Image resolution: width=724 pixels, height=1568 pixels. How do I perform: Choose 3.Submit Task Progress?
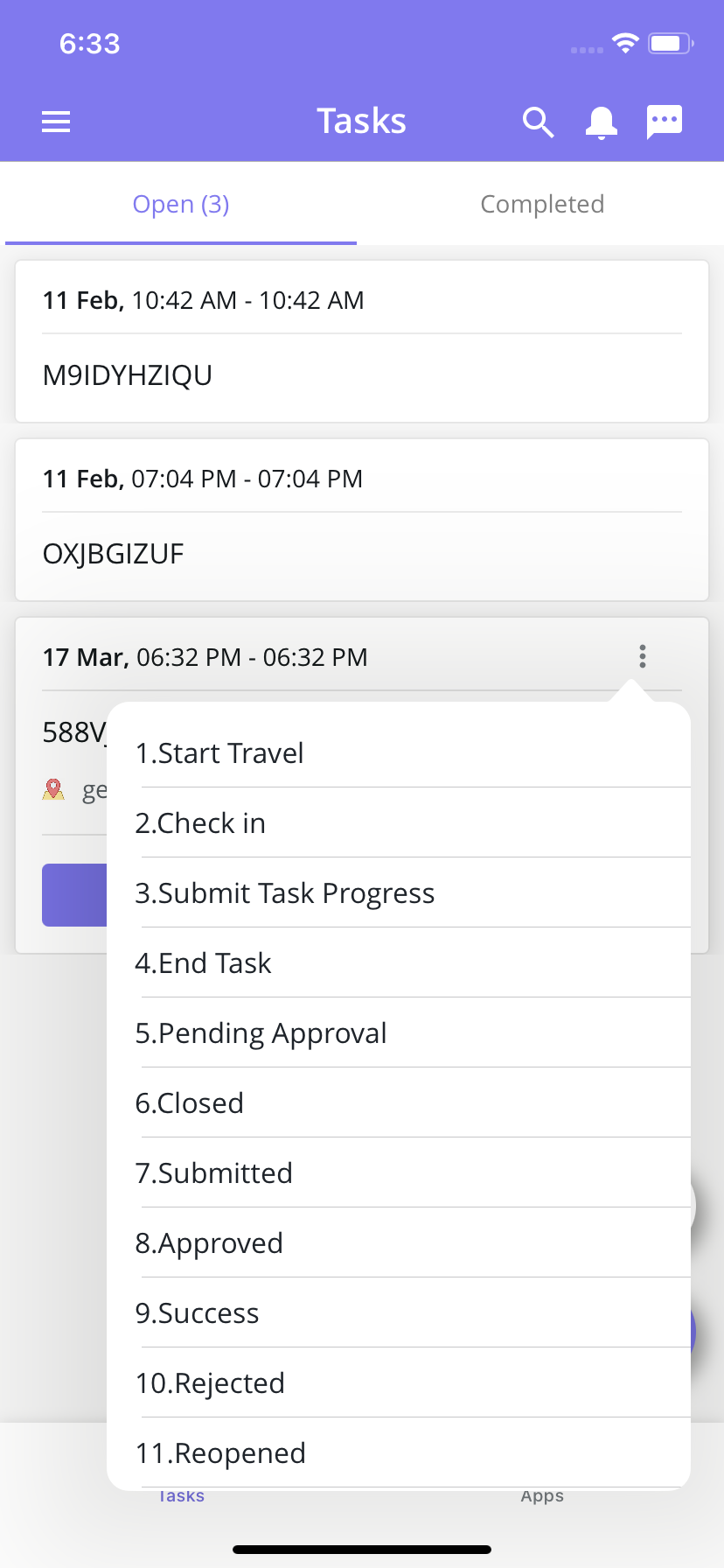pos(399,892)
